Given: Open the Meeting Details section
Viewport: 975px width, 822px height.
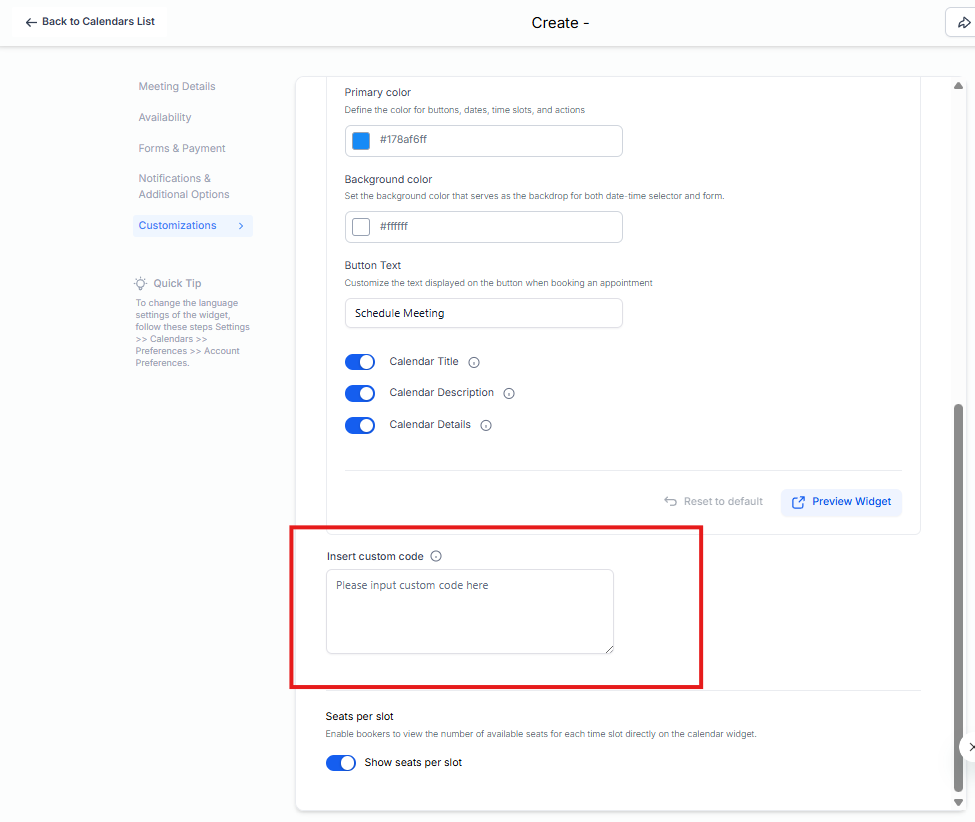Looking at the screenshot, I should point(177,87).
